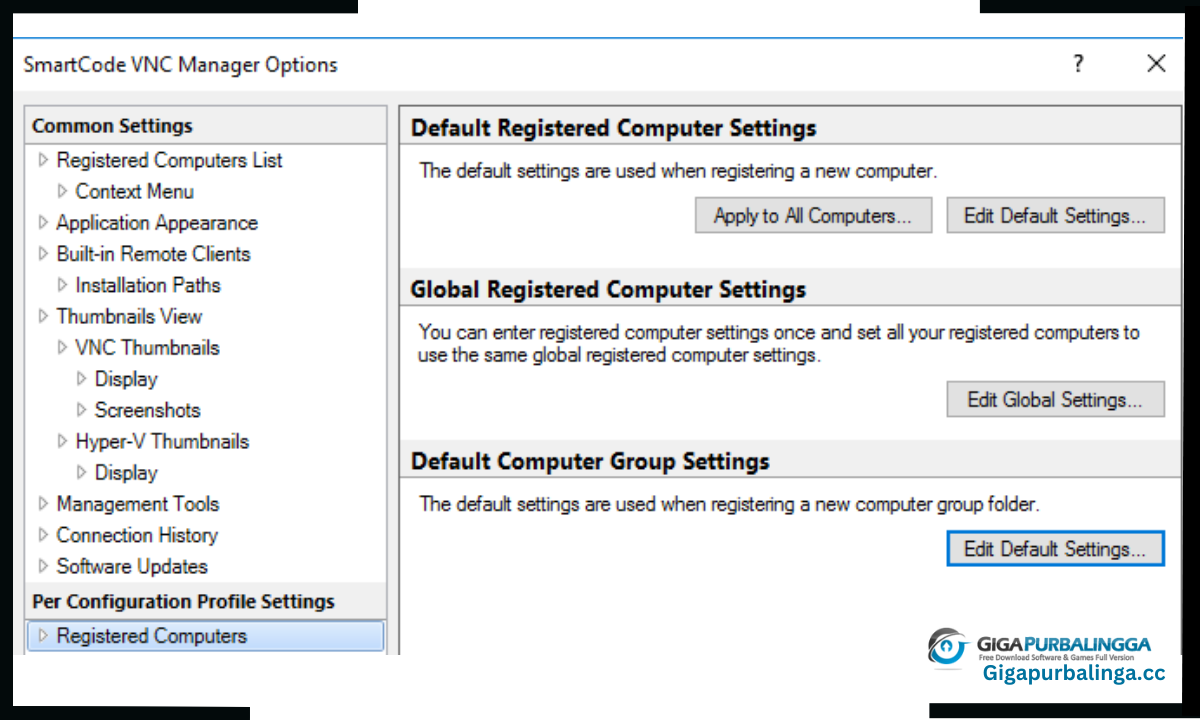Expand the Application Appearance arrow
The height and width of the screenshot is (720, 1200).
(43, 222)
